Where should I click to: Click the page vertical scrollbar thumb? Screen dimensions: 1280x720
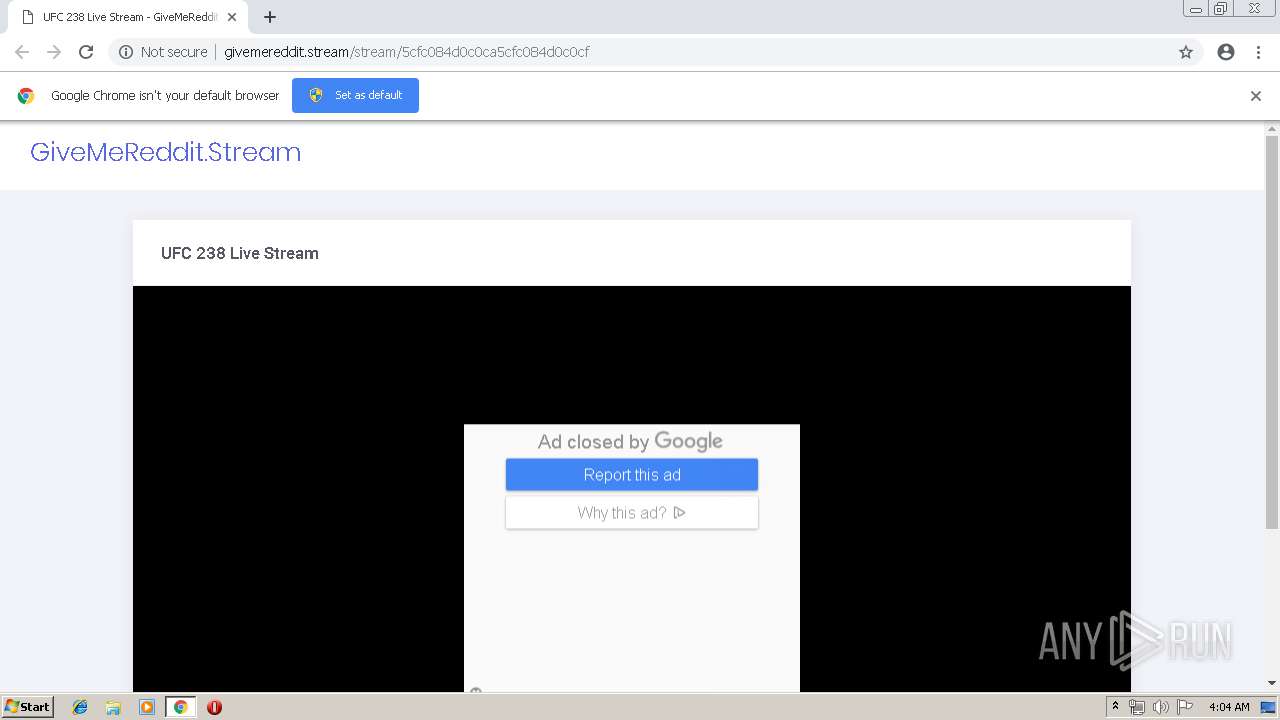point(1272,332)
